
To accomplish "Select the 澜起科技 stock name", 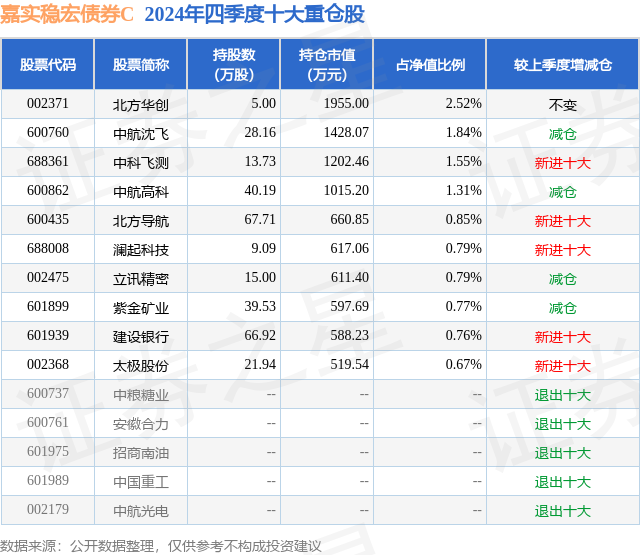I will click(x=141, y=250).
